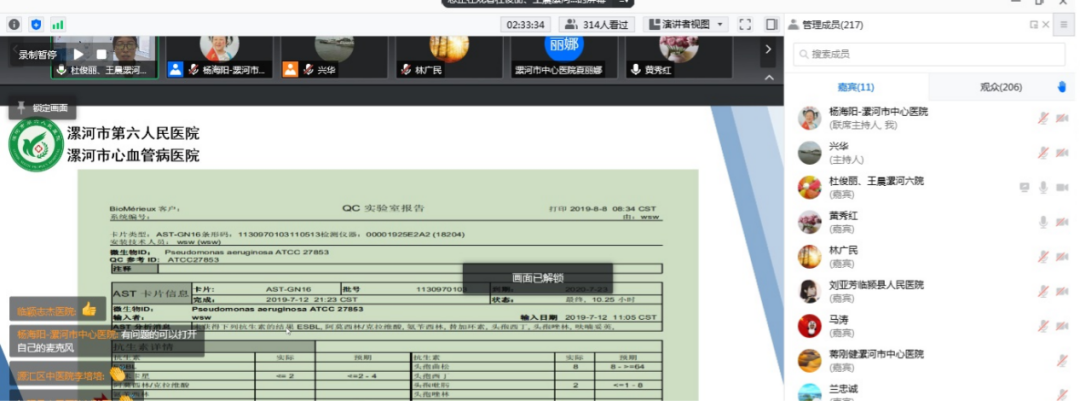Toggle camera for 黄秀红 in member list
Viewport: 1080px width, 401px height.
click(x=1061, y=221)
